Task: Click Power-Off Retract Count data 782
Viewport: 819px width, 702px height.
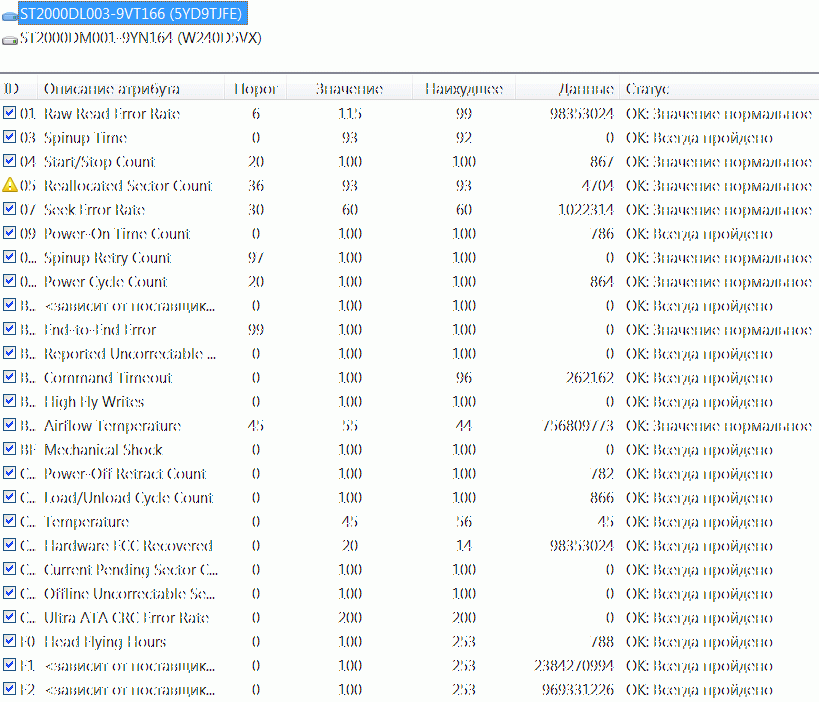Action: tap(602, 474)
